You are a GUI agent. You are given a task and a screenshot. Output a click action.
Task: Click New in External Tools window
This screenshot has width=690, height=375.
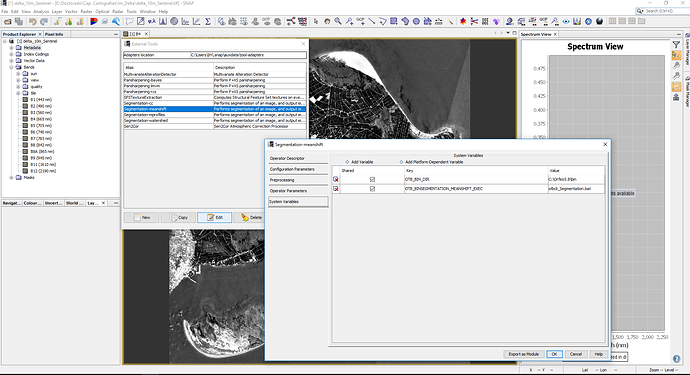point(142,217)
